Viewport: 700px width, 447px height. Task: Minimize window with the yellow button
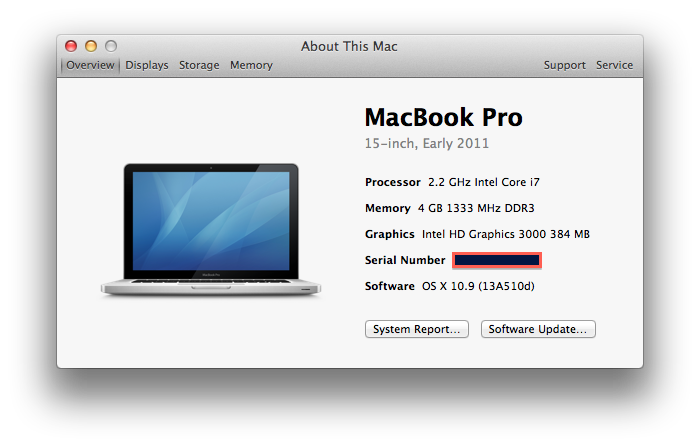91,46
